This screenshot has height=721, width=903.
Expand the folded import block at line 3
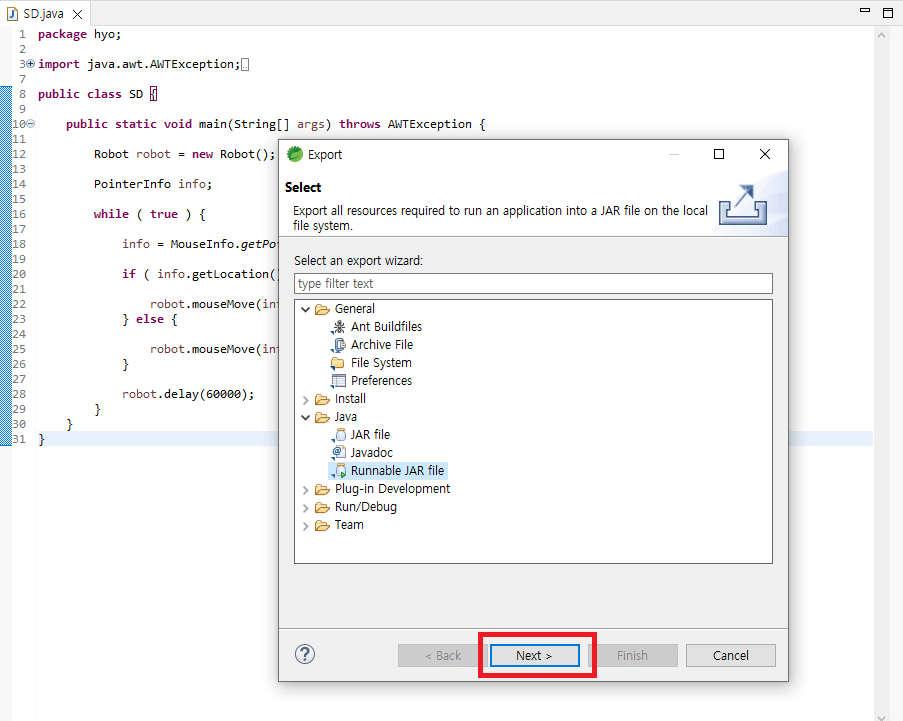(x=31, y=64)
